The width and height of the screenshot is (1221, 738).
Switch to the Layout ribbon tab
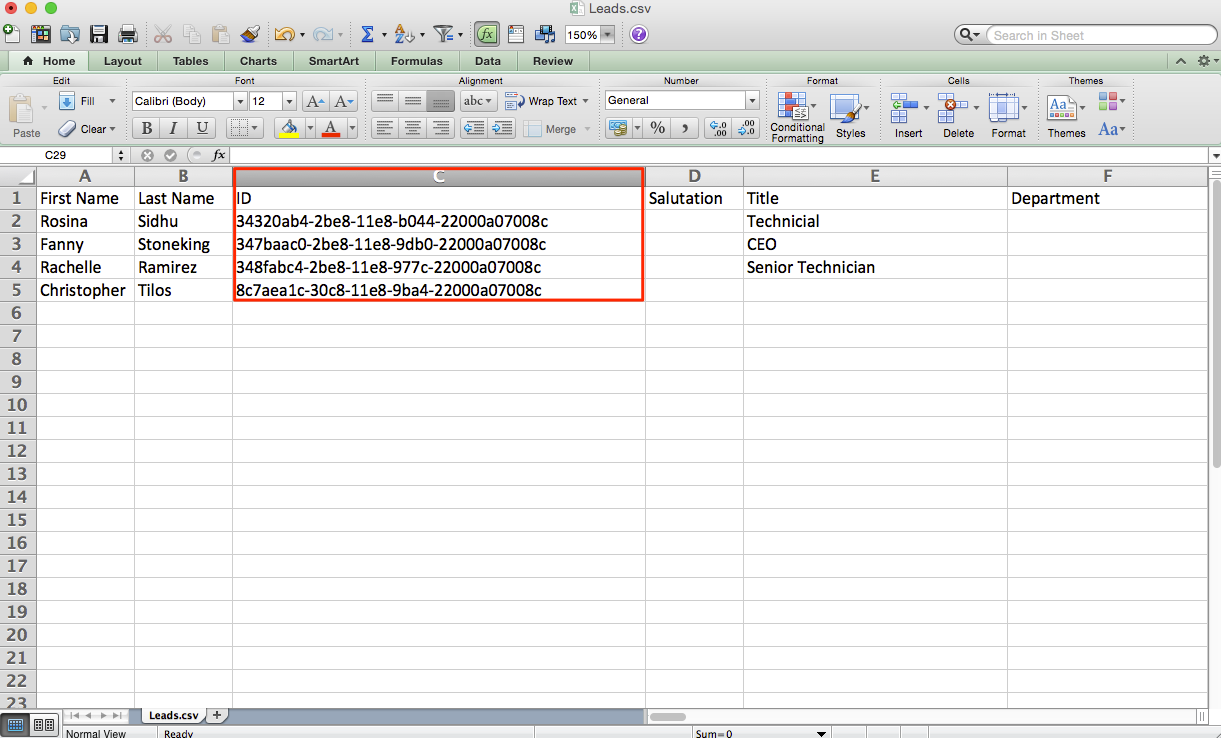(x=123, y=61)
